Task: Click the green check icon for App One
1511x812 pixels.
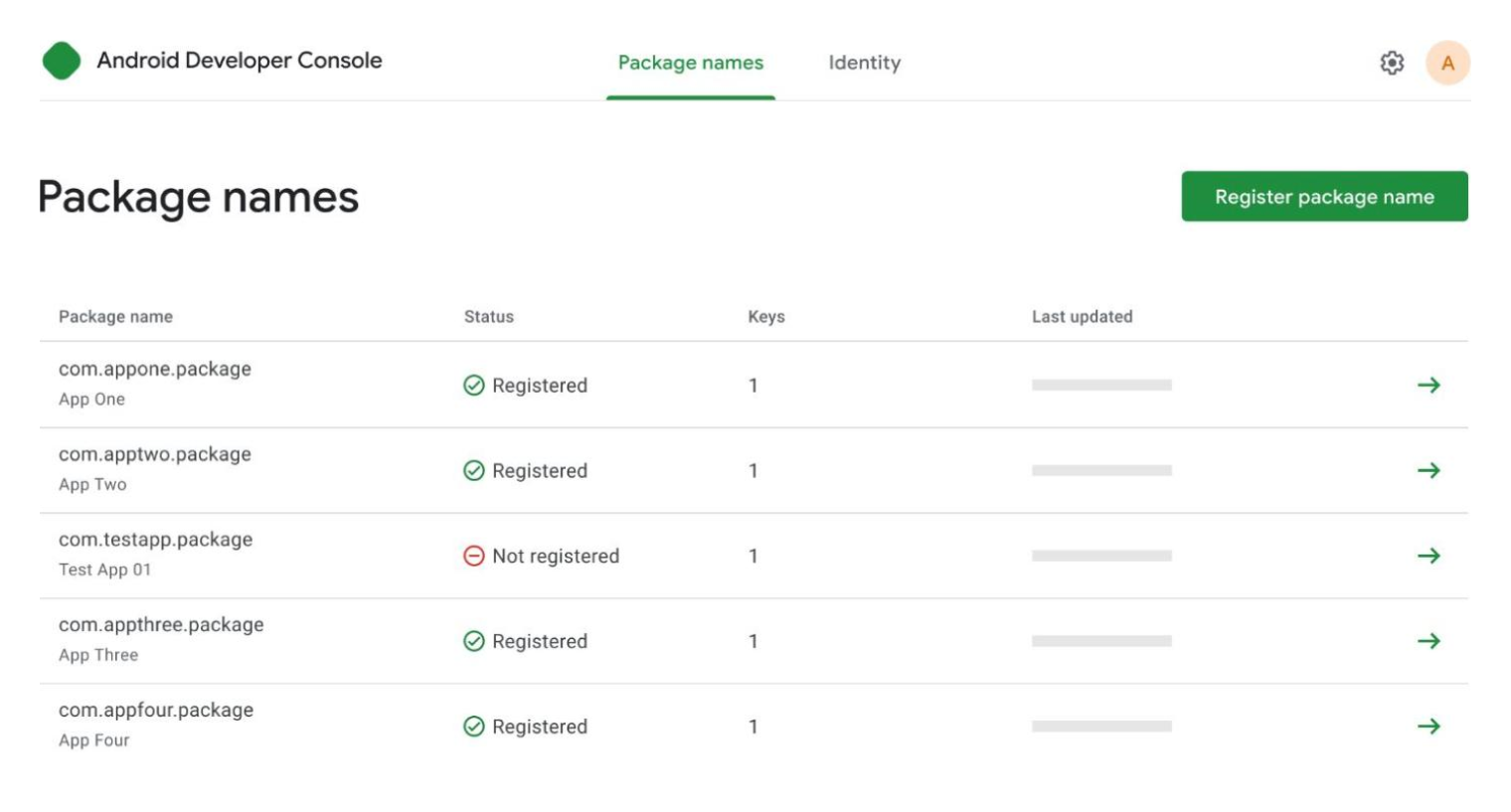Action: pos(474,386)
